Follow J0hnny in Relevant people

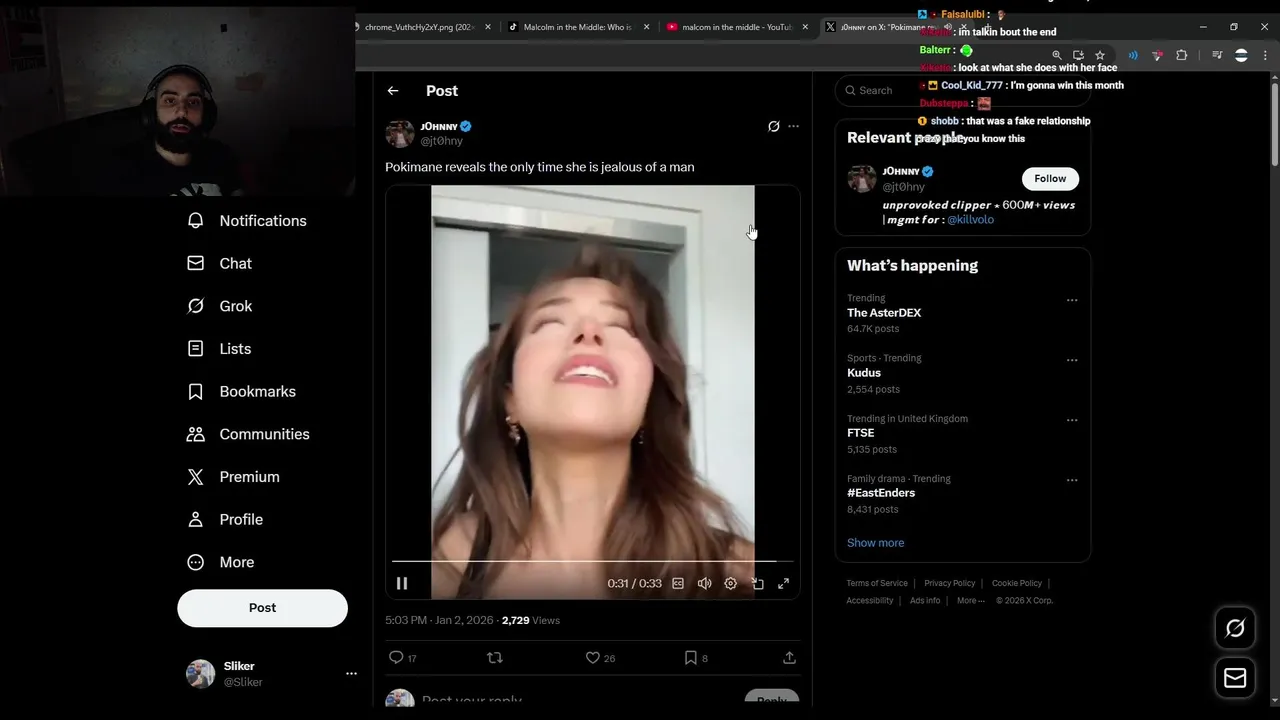click(1050, 178)
